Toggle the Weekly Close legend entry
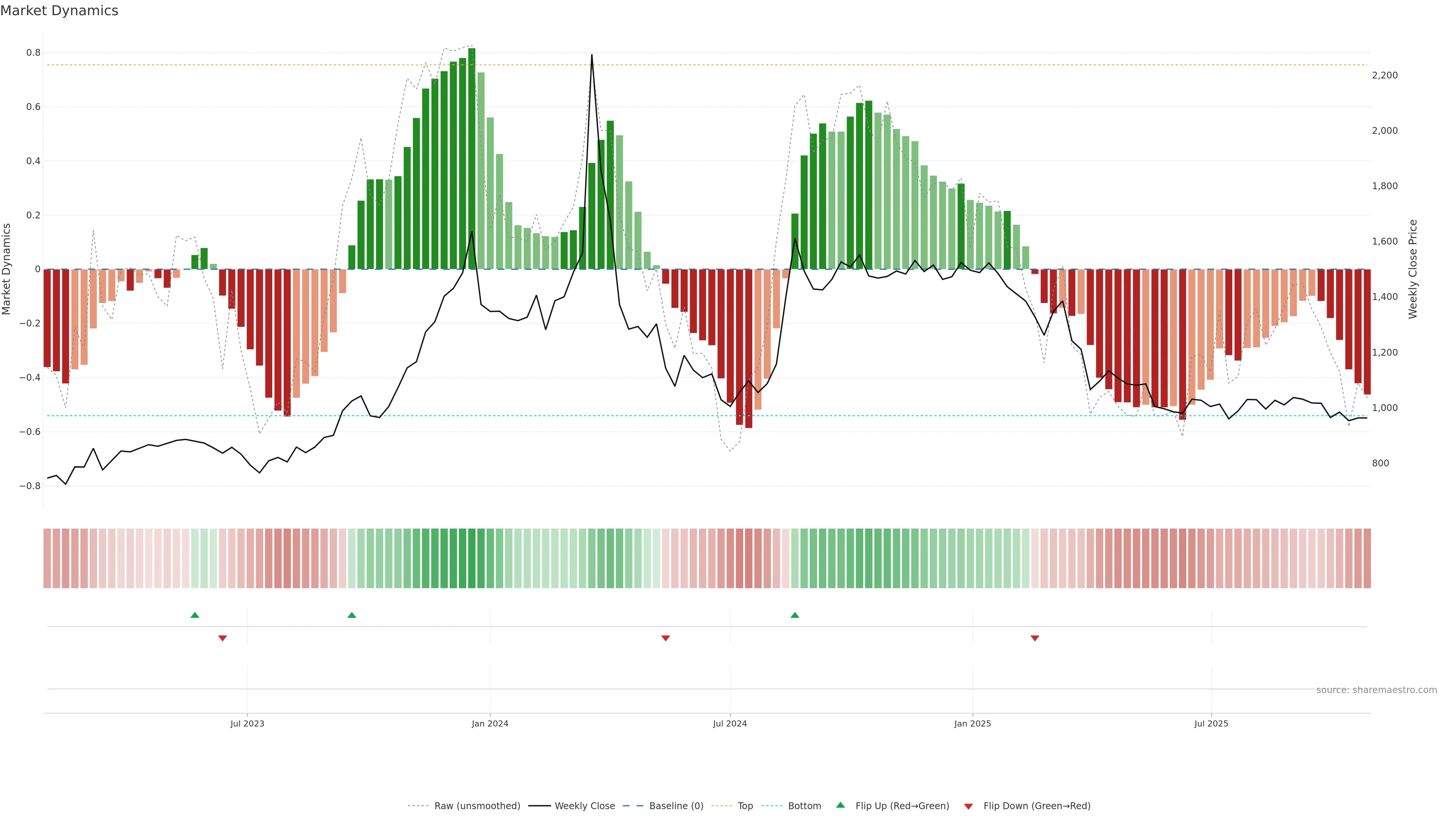 pyautogui.click(x=584, y=806)
